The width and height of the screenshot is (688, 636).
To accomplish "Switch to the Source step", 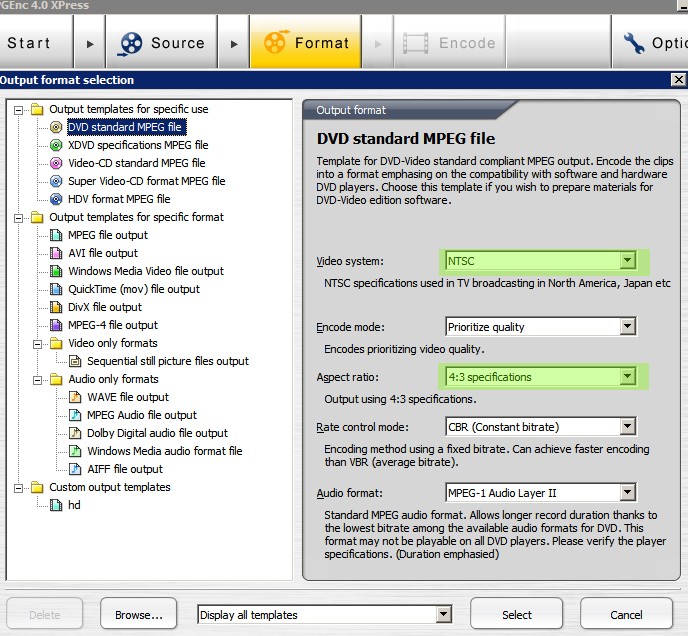I will click(161, 42).
